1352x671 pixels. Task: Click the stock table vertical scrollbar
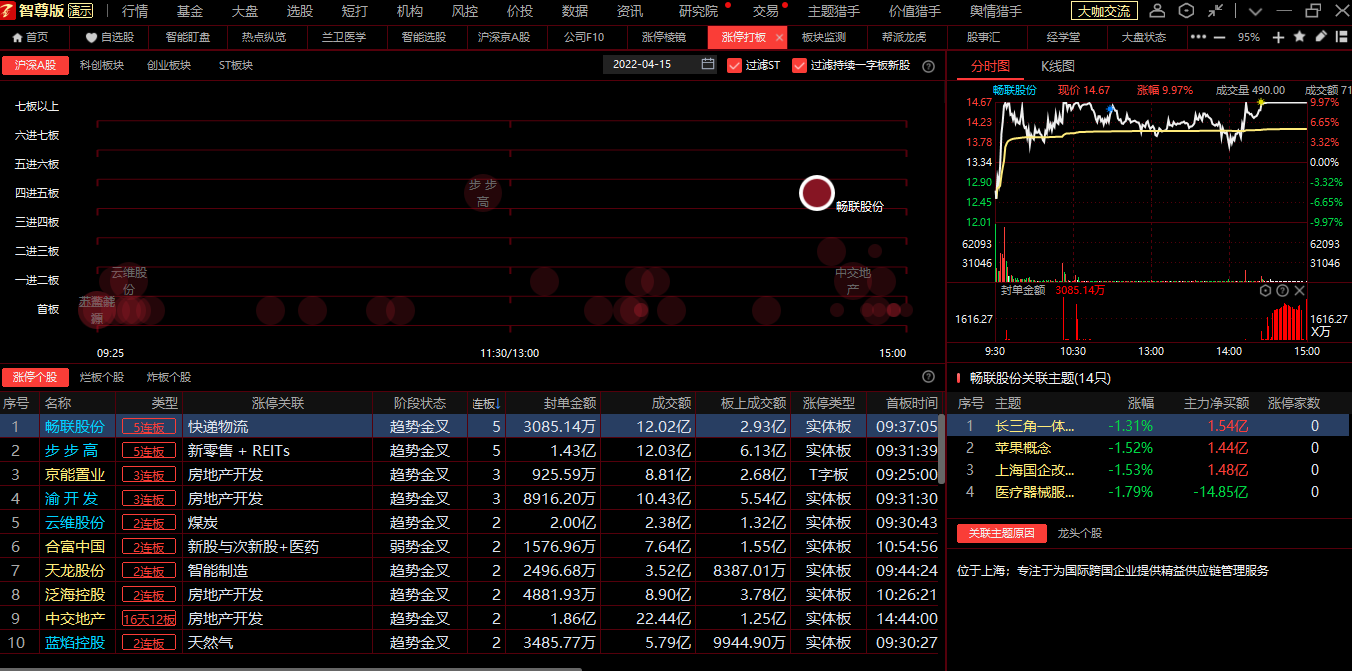(x=941, y=450)
